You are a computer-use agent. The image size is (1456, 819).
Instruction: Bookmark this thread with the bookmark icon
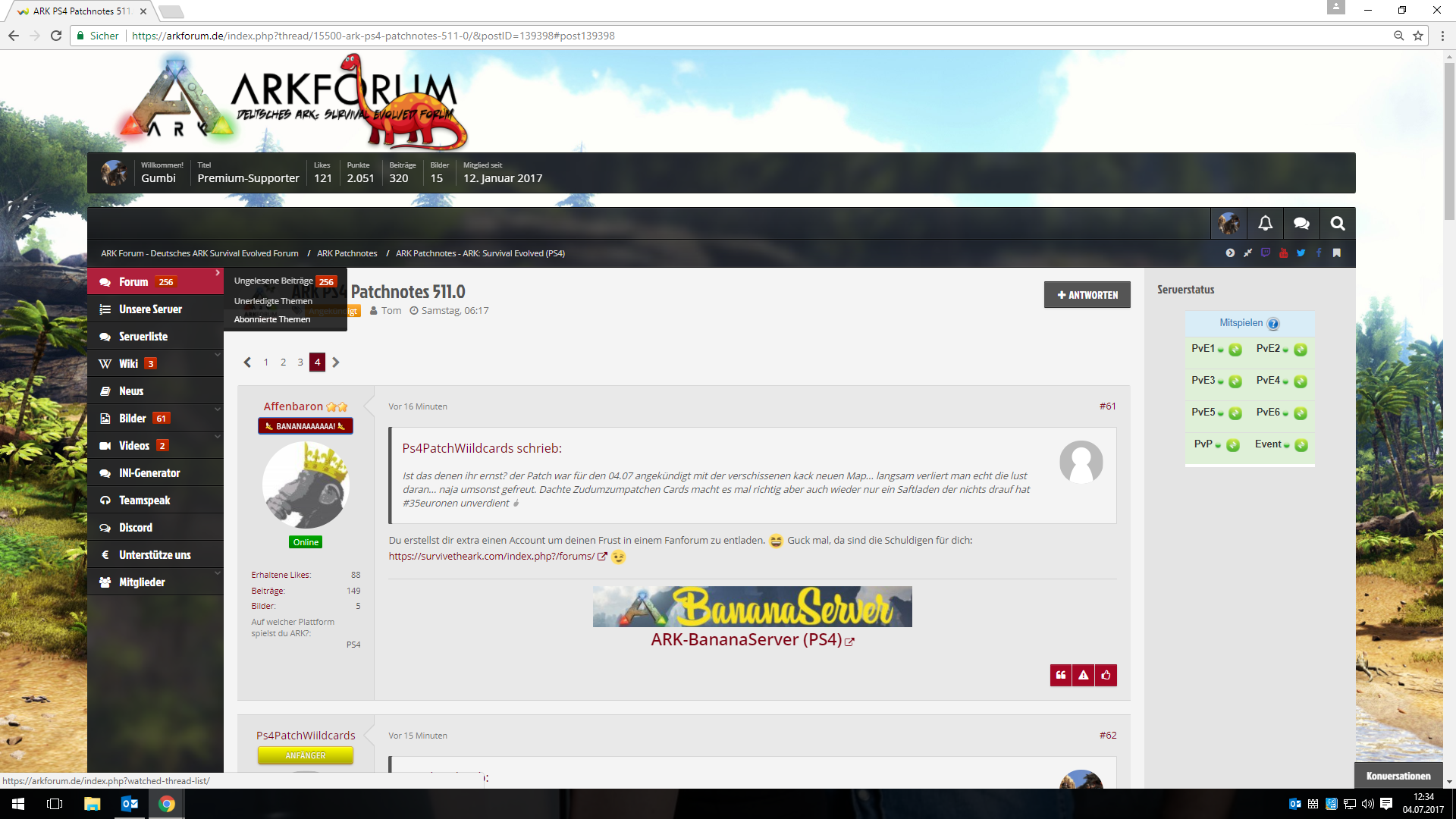(1337, 253)
